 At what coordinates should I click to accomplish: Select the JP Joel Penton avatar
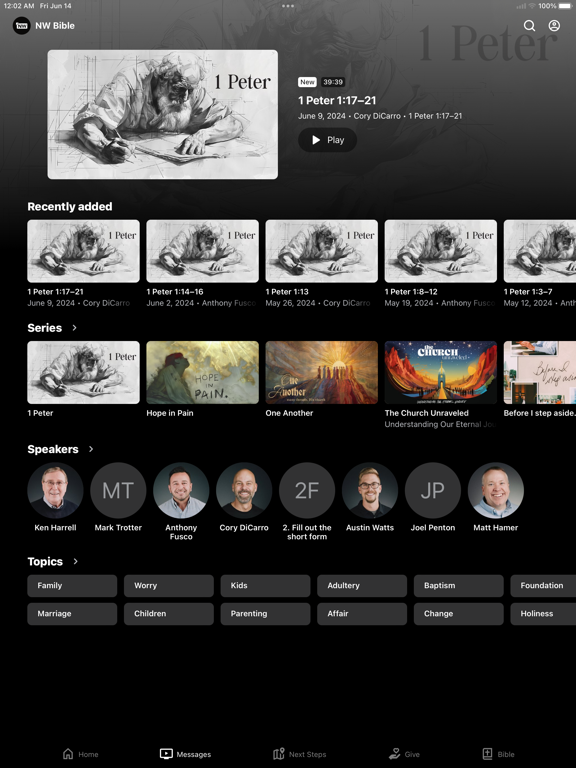(432, 490)
